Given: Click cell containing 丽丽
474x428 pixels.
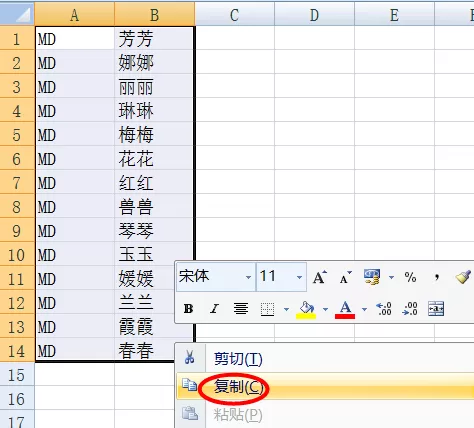Looking at the screenshot, I should (x=154, y=87).
